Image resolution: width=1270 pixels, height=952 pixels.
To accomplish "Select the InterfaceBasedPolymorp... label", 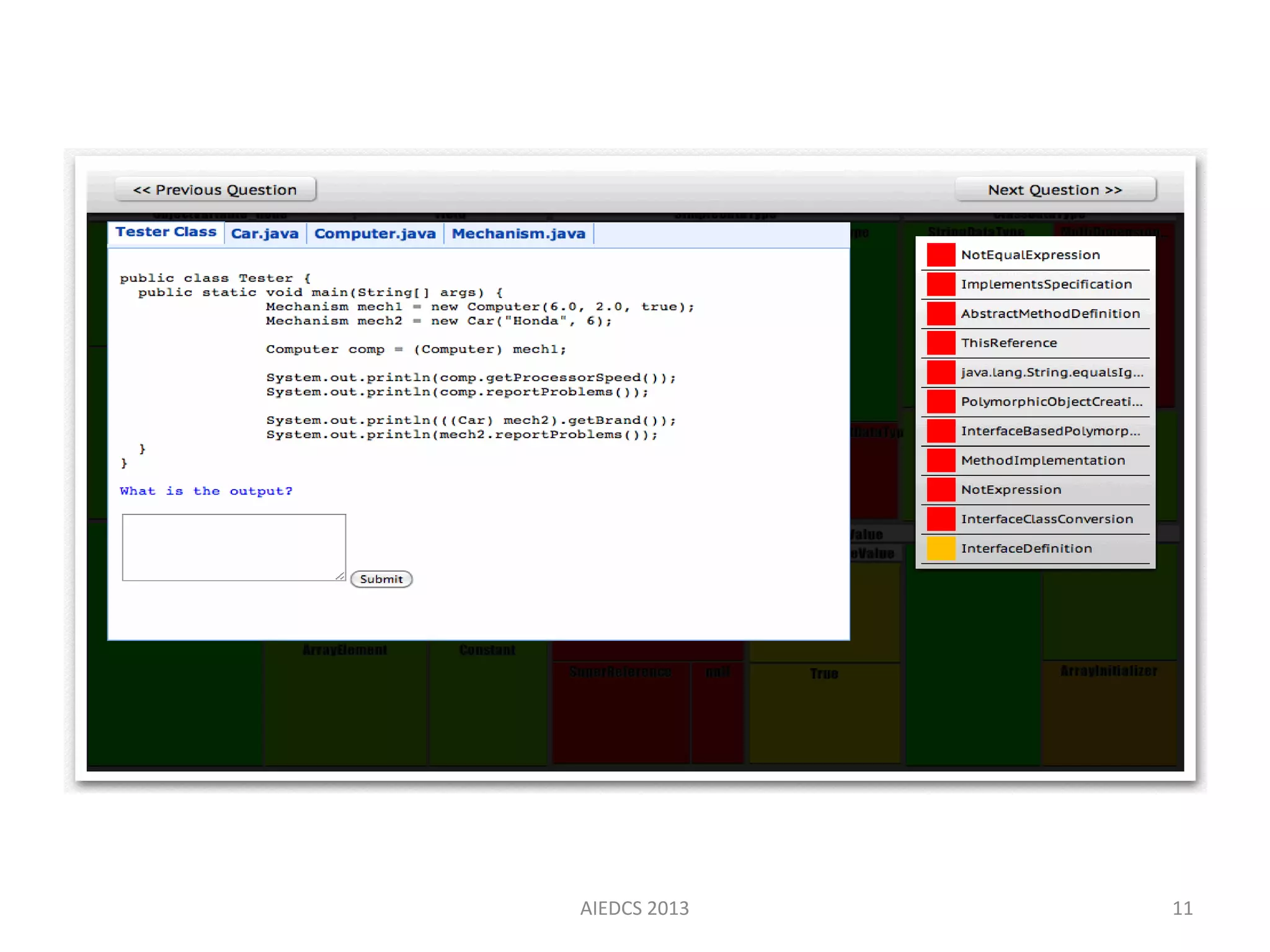I will click(x=1050, y=431).
